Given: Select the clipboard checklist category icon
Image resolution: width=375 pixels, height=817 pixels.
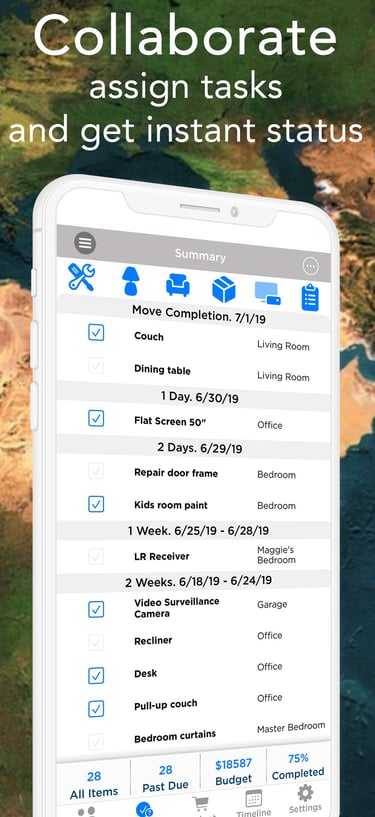Looking at the screenshot, I should (310, 298).
